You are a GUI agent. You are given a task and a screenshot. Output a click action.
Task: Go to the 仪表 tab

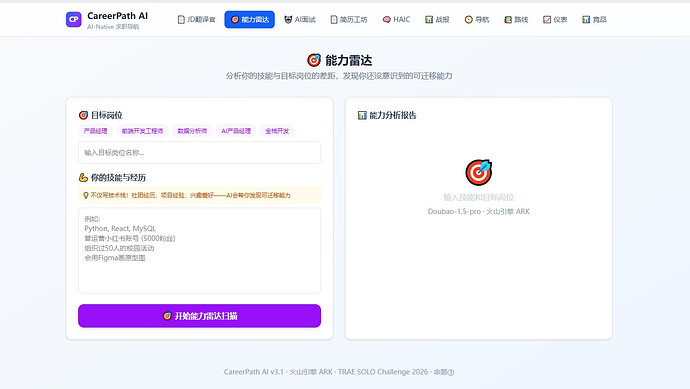tap(555, 19)
